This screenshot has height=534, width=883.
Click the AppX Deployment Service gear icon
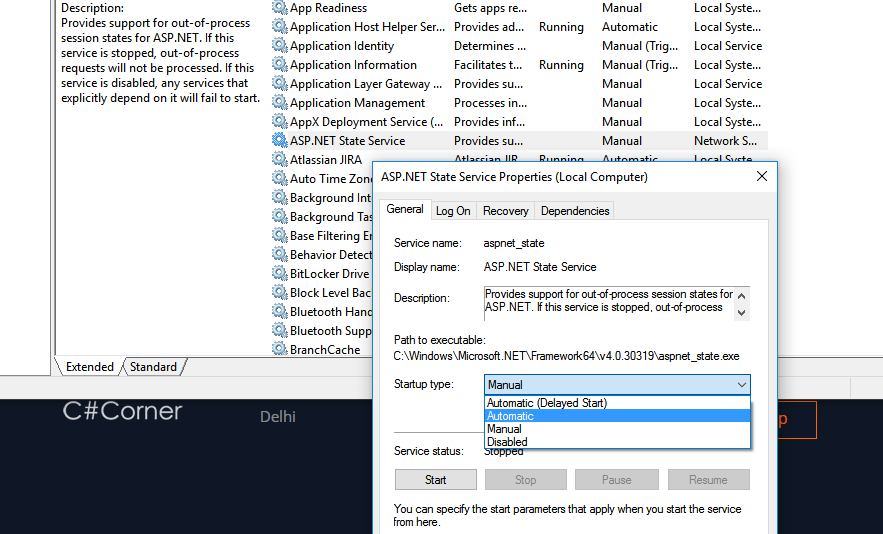(x=279, y=122)
